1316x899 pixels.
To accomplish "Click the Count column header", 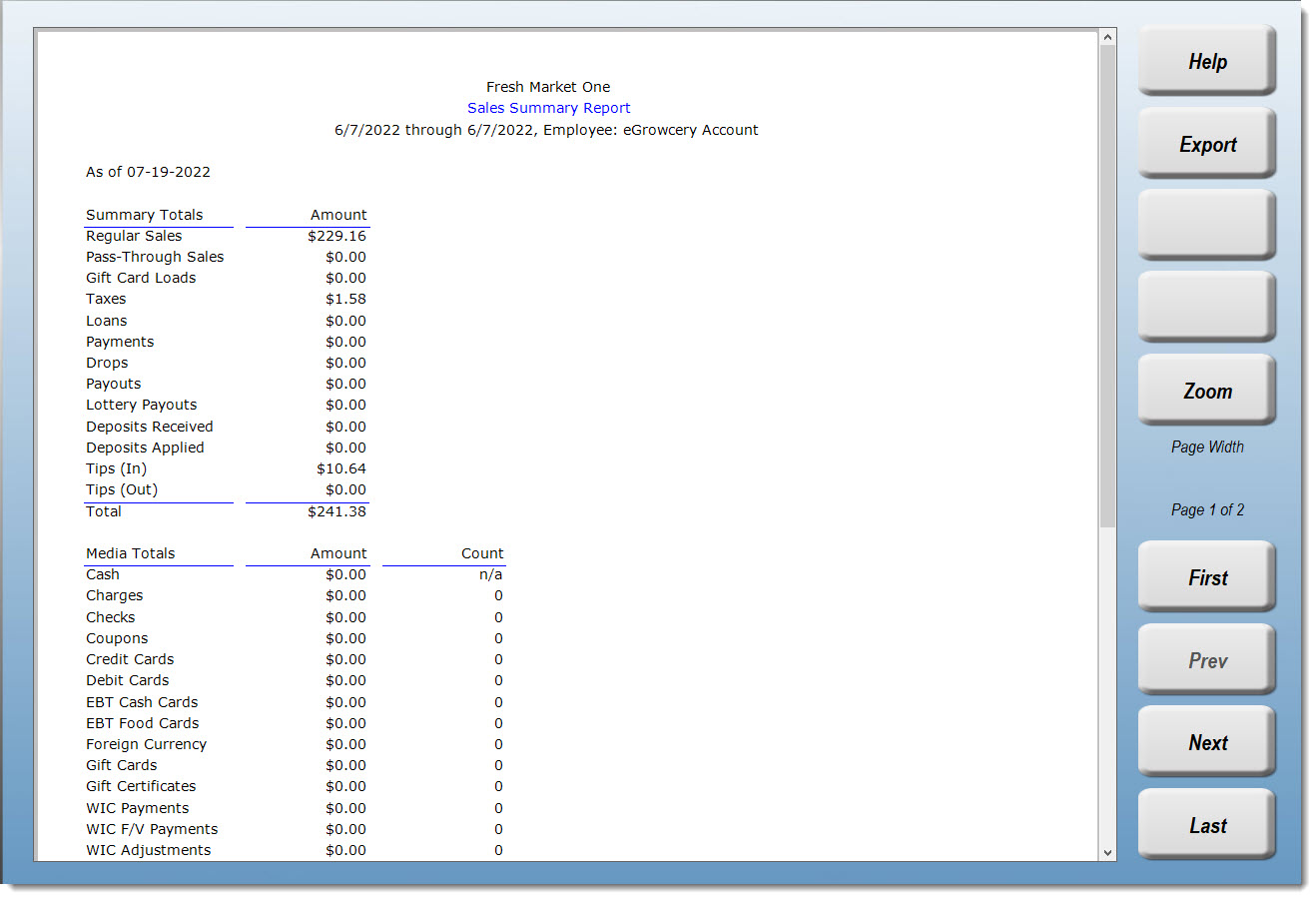I will (482, 553).
